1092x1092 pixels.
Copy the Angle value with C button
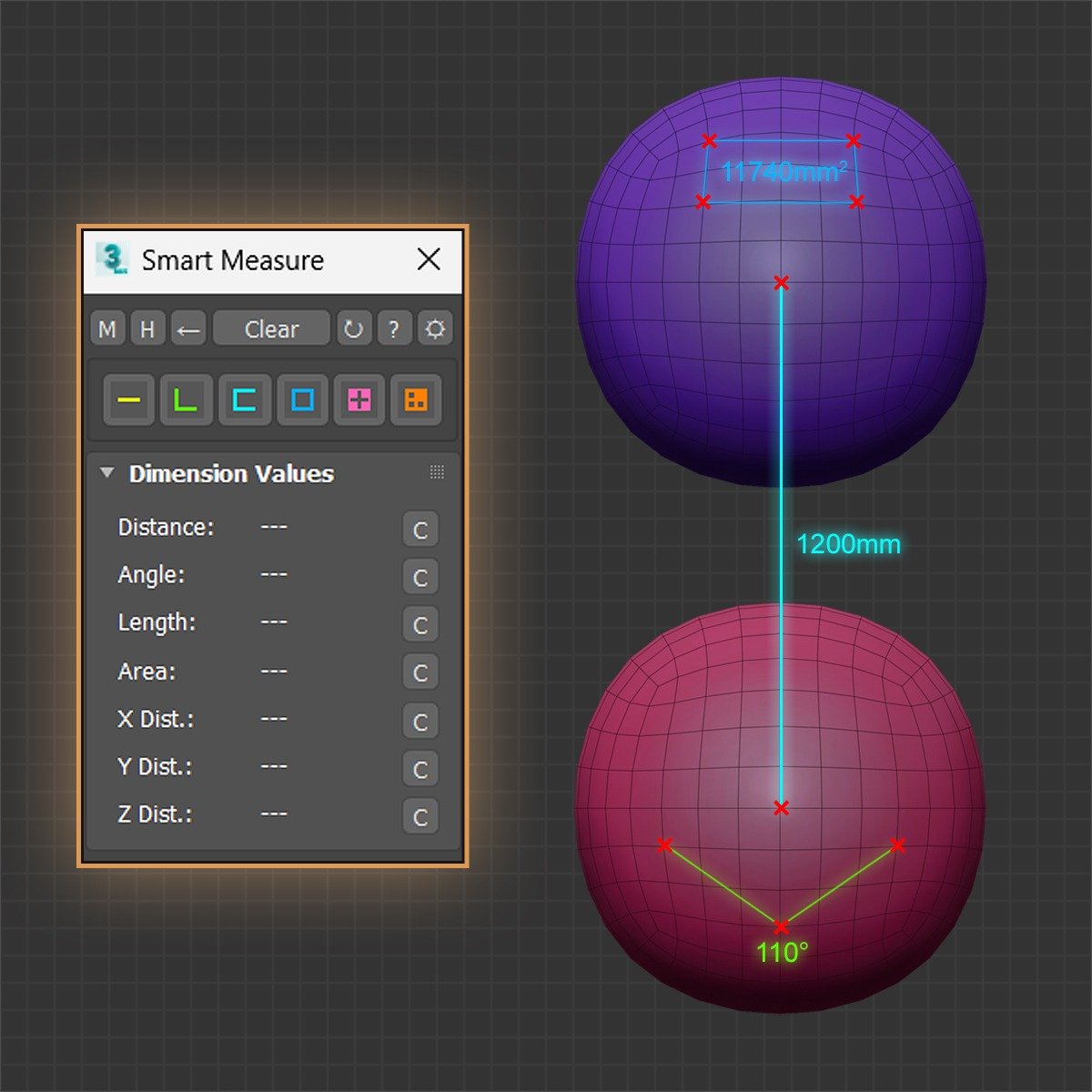click(x=420, y=577)
